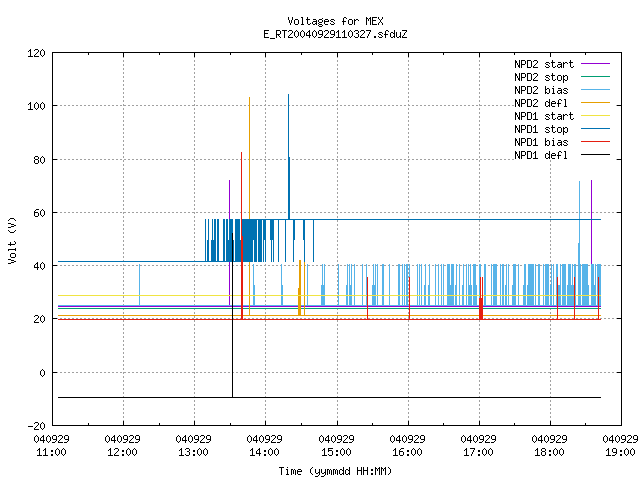640x480 pixels.
Task: Click the dark blue NPD1 stop spike near 104 V
Action: [x=289, y=157]
